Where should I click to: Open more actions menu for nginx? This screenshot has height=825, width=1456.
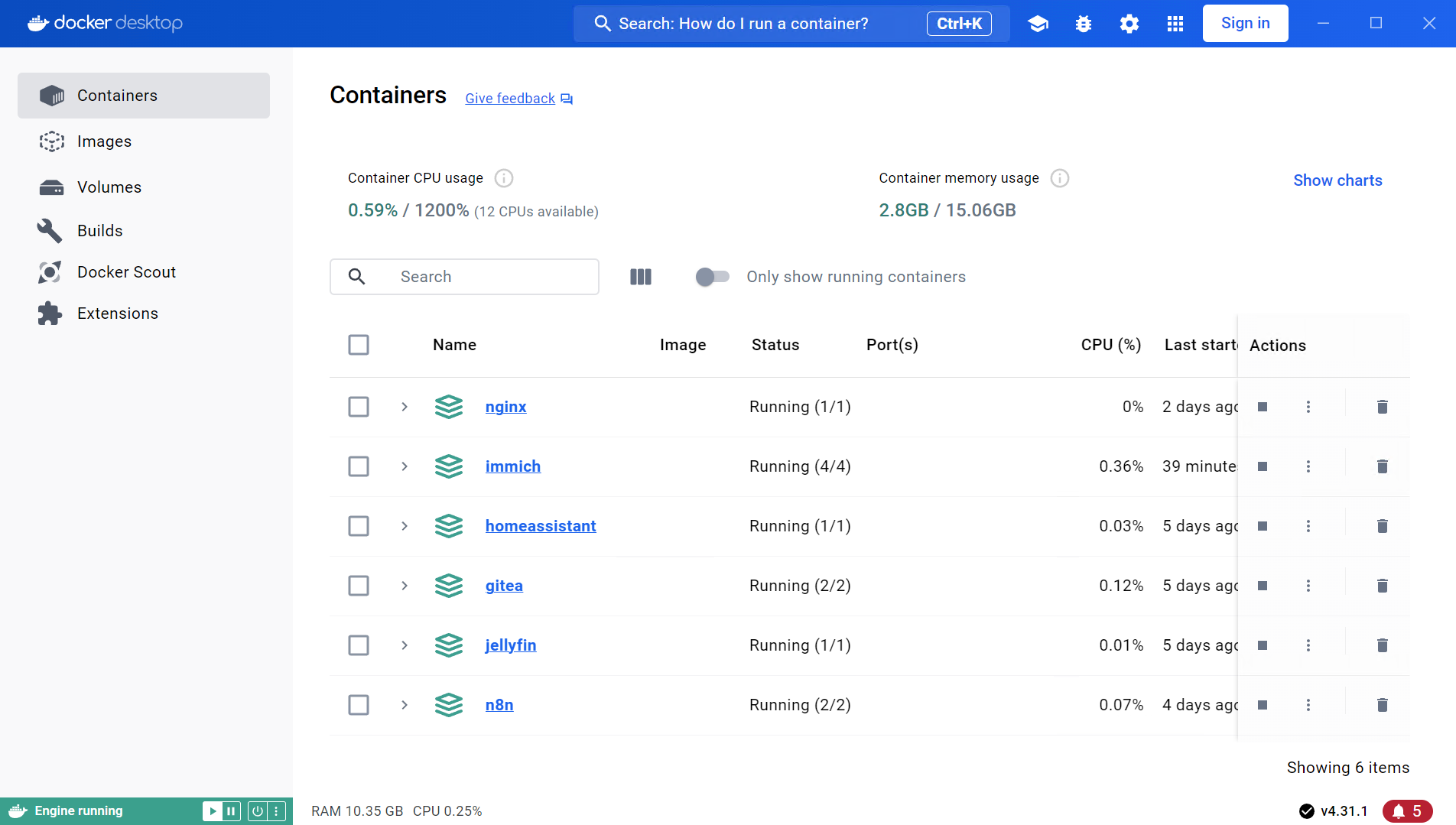pyautogui.click(x=1308, y=407)
